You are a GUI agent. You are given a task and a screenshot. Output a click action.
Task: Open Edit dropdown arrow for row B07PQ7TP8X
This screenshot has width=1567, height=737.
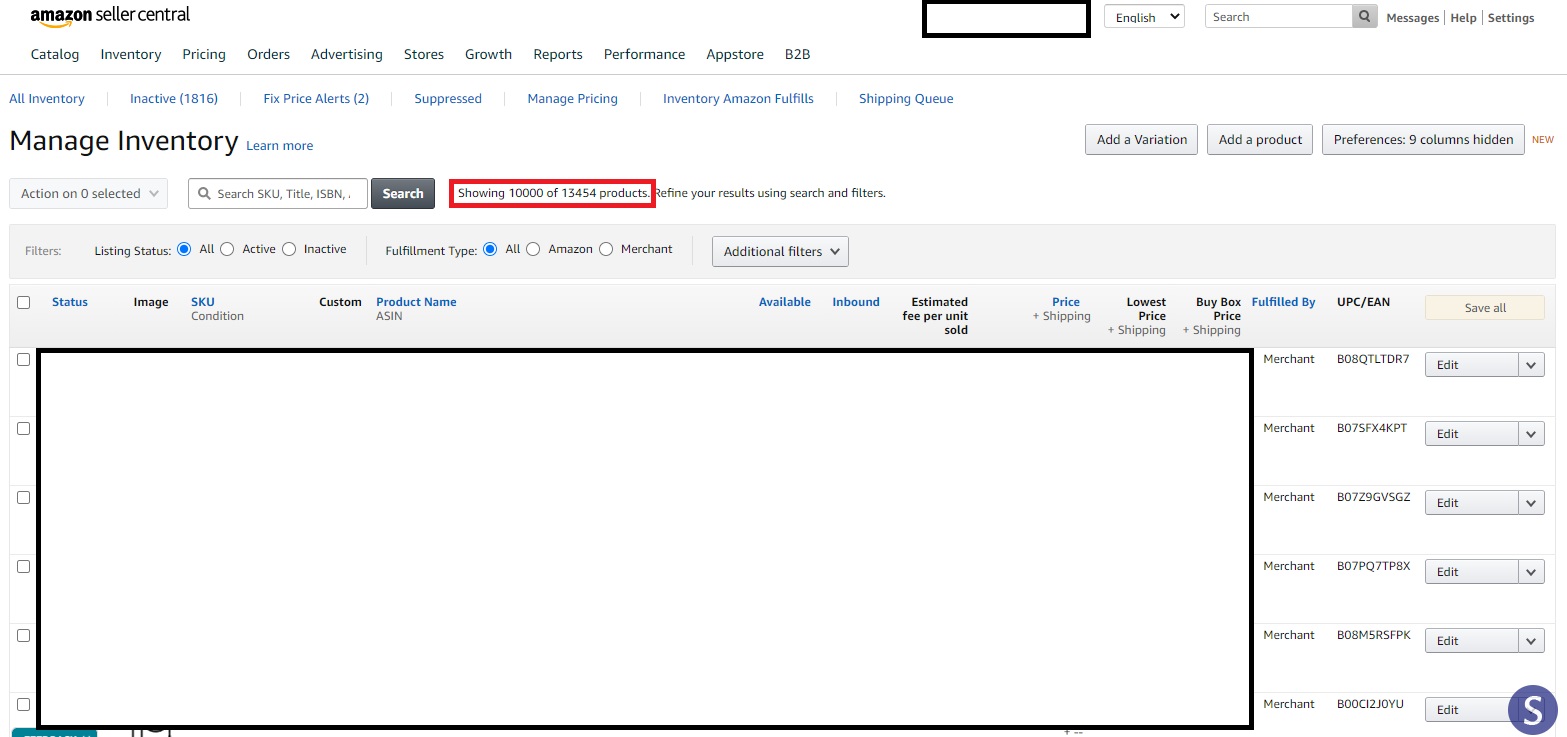tap(1531, 572)
